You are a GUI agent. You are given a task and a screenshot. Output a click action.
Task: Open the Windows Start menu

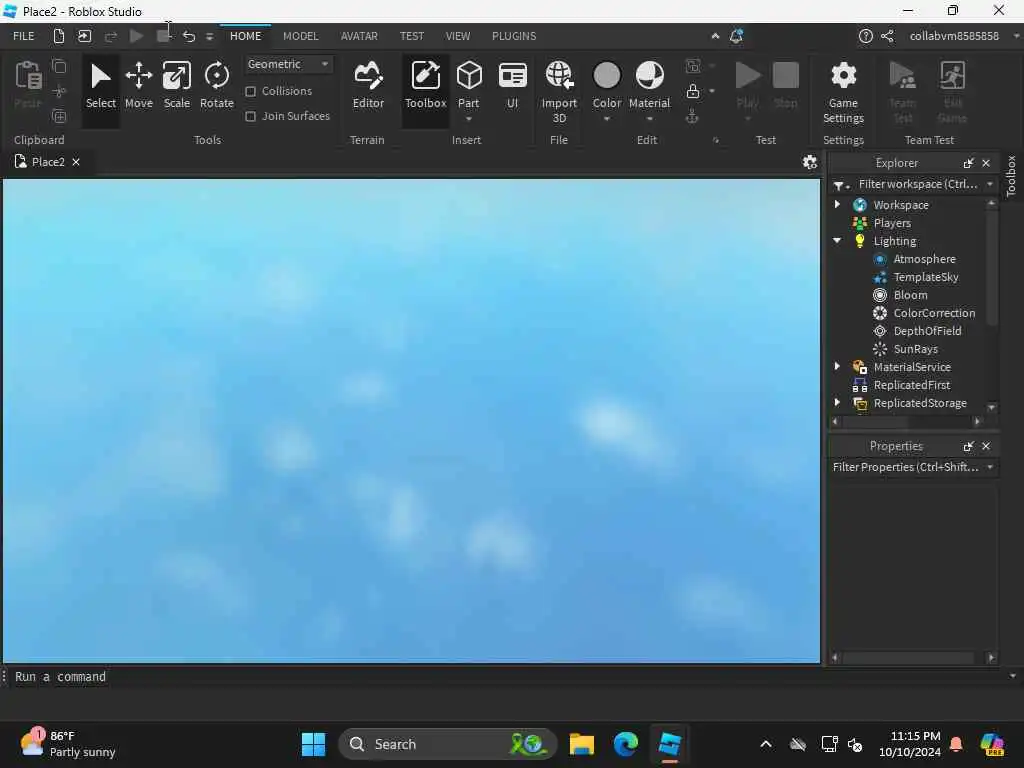(x=313, y=744)
